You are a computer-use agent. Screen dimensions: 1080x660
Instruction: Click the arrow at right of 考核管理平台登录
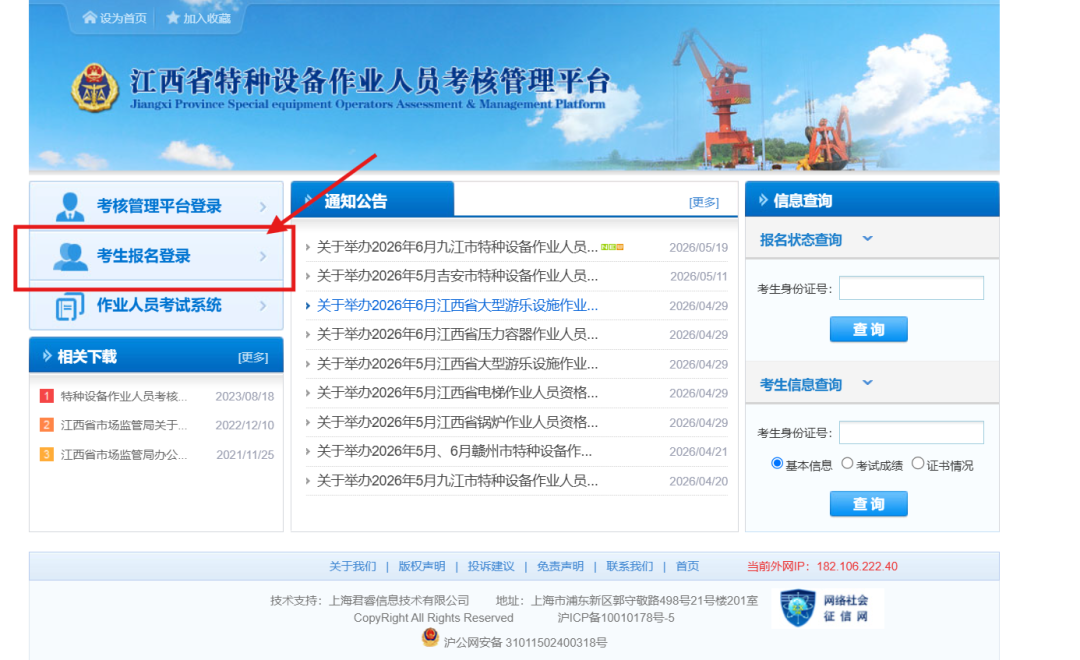[263, 207]
